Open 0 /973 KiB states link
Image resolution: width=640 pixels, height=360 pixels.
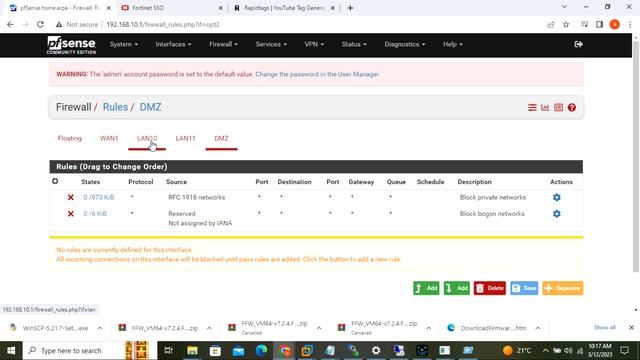pos(99,198)
